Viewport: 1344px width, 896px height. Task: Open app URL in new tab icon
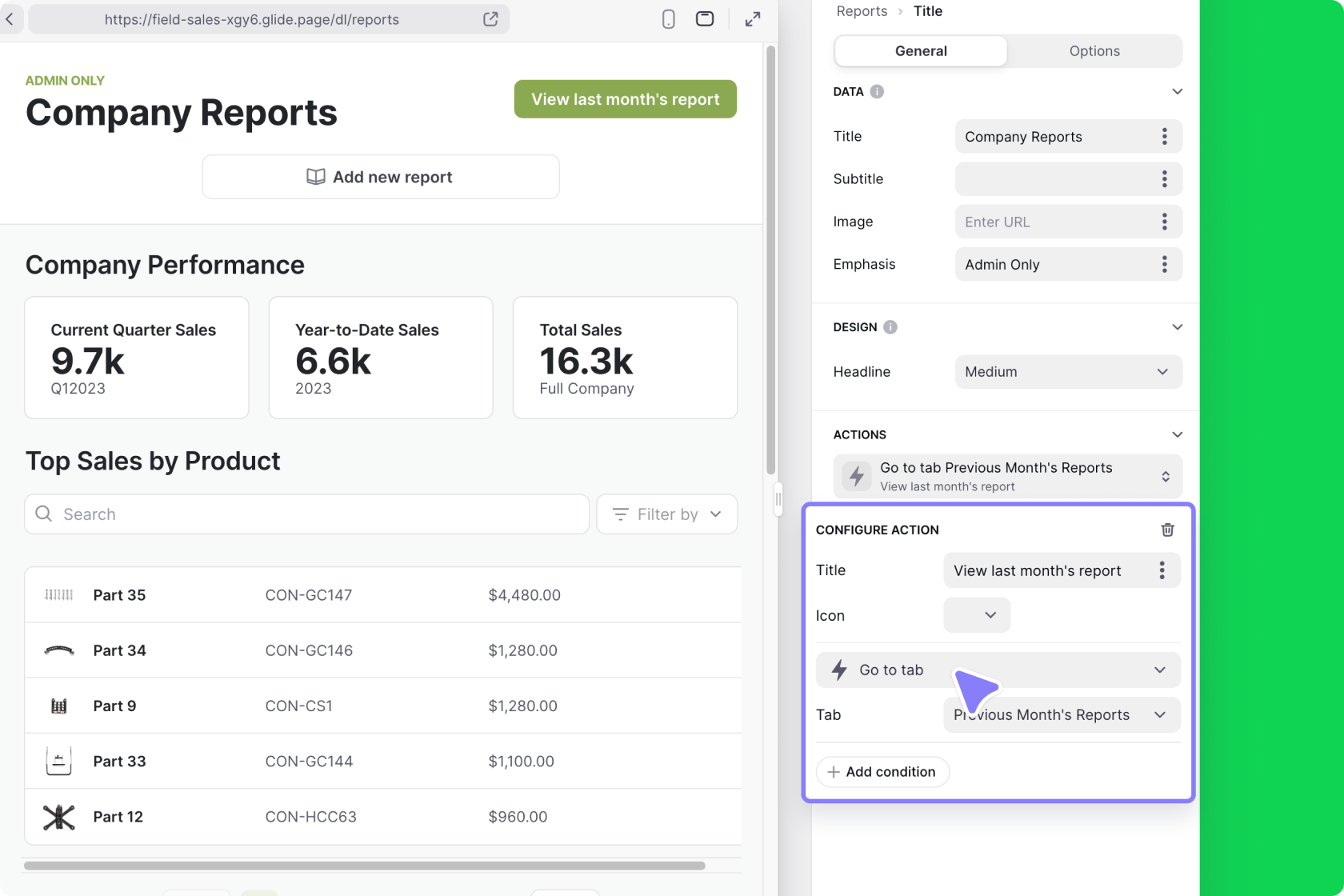click(x=490, y=19)
